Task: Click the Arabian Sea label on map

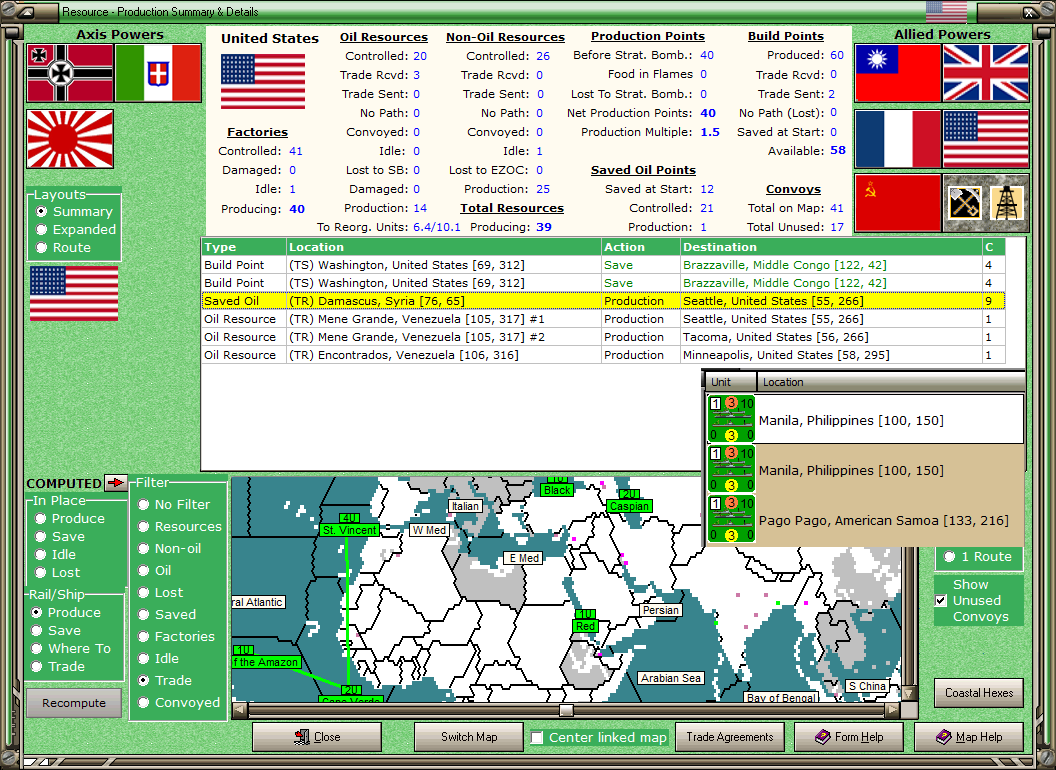Action: pos(671,678)
